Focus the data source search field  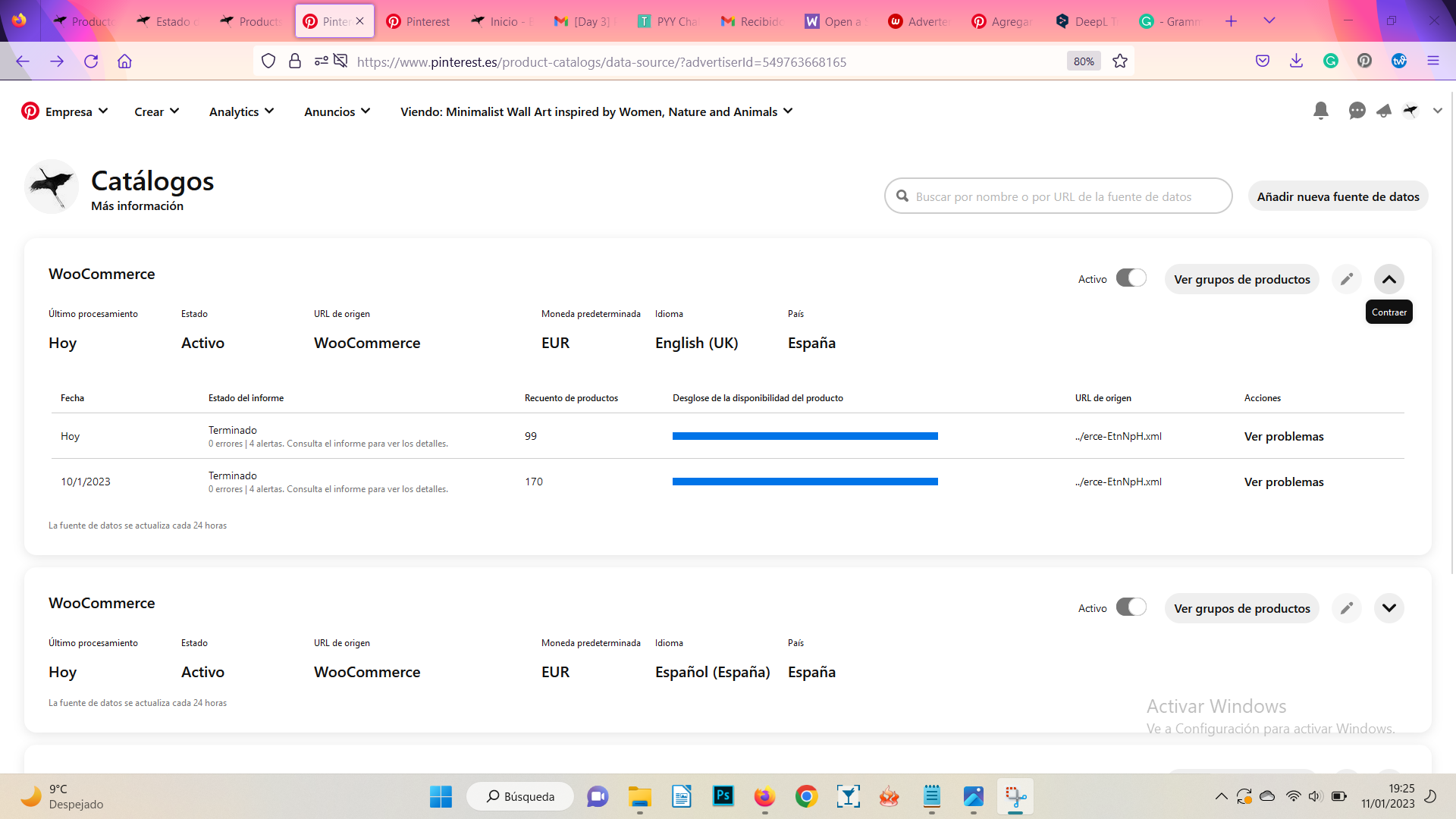[x=1058, y=196]
